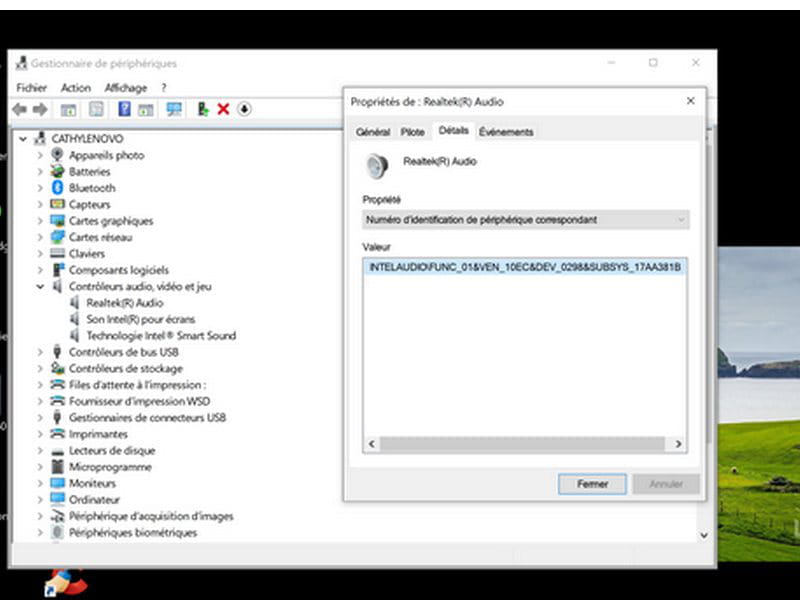
Task: Collapse Contrôleurs audio, vidéo et jeu
Action: tap(40, 286)
